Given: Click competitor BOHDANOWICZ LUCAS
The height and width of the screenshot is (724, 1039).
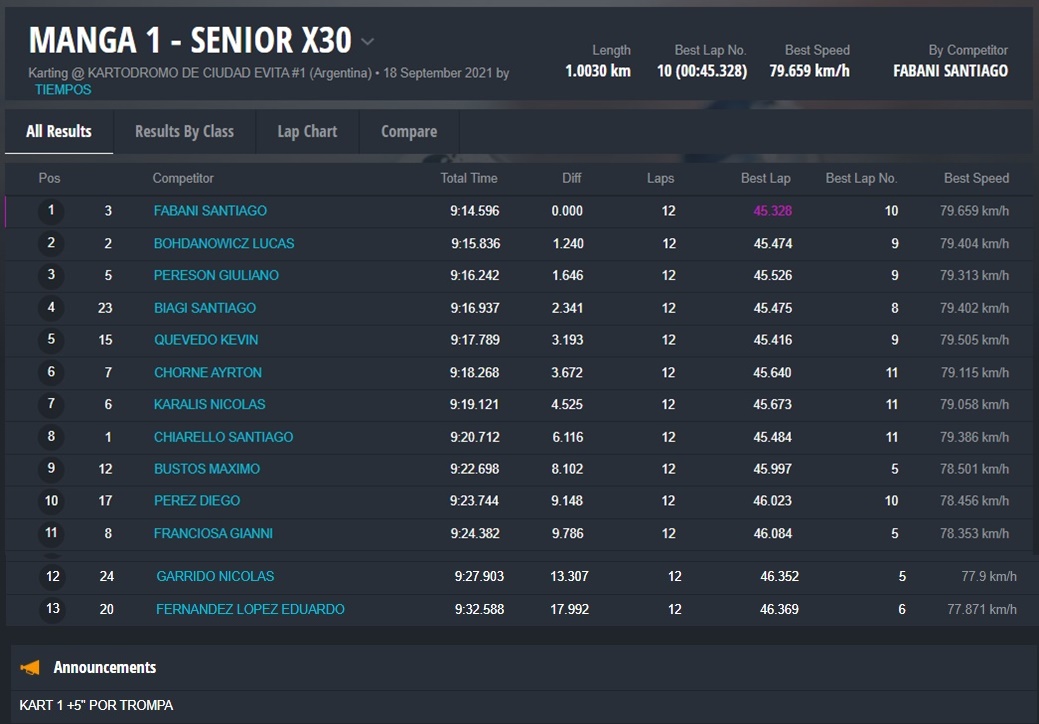Looking at the screenshot, I should point(224,243).
